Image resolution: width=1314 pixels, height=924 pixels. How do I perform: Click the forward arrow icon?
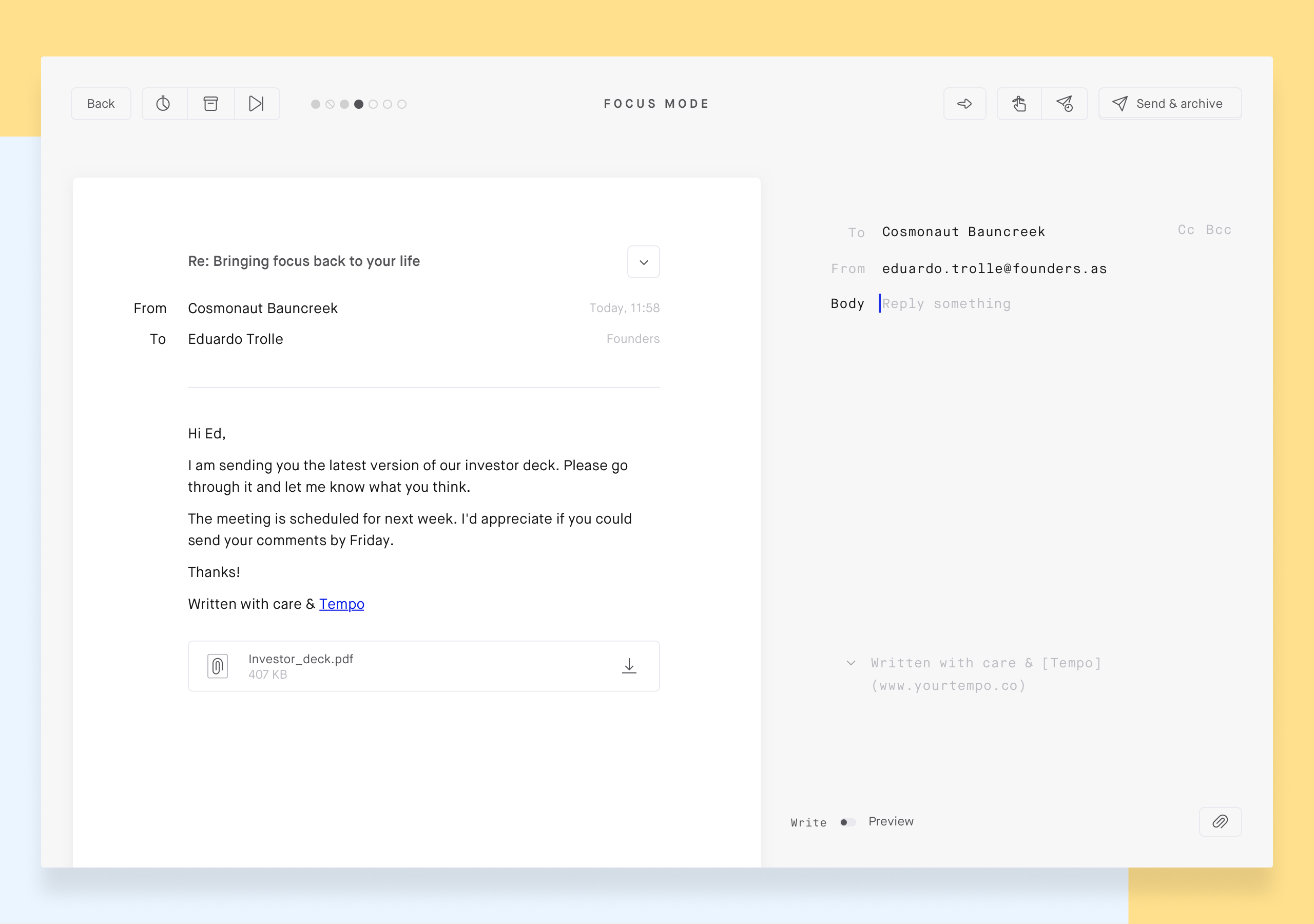coord(964,104)
